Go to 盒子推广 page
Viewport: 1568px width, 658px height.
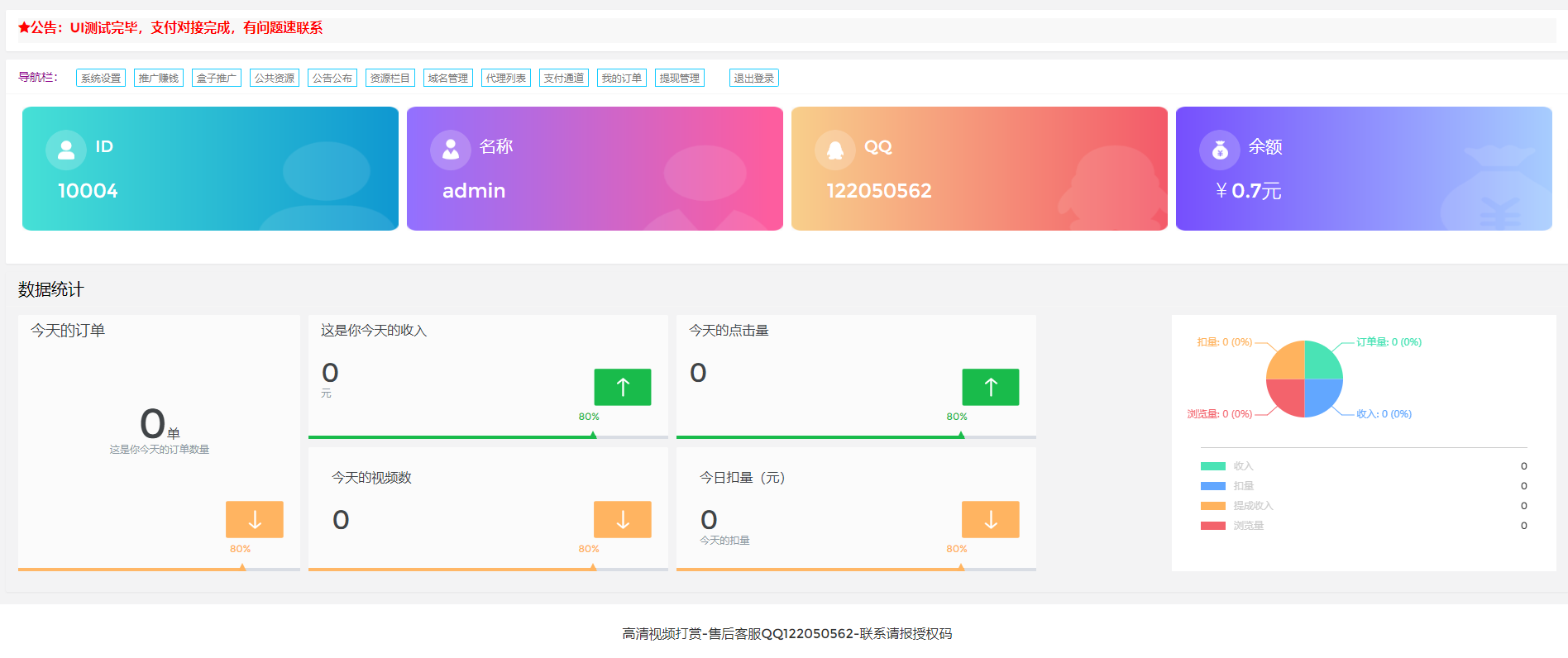(x=217, y=78)
